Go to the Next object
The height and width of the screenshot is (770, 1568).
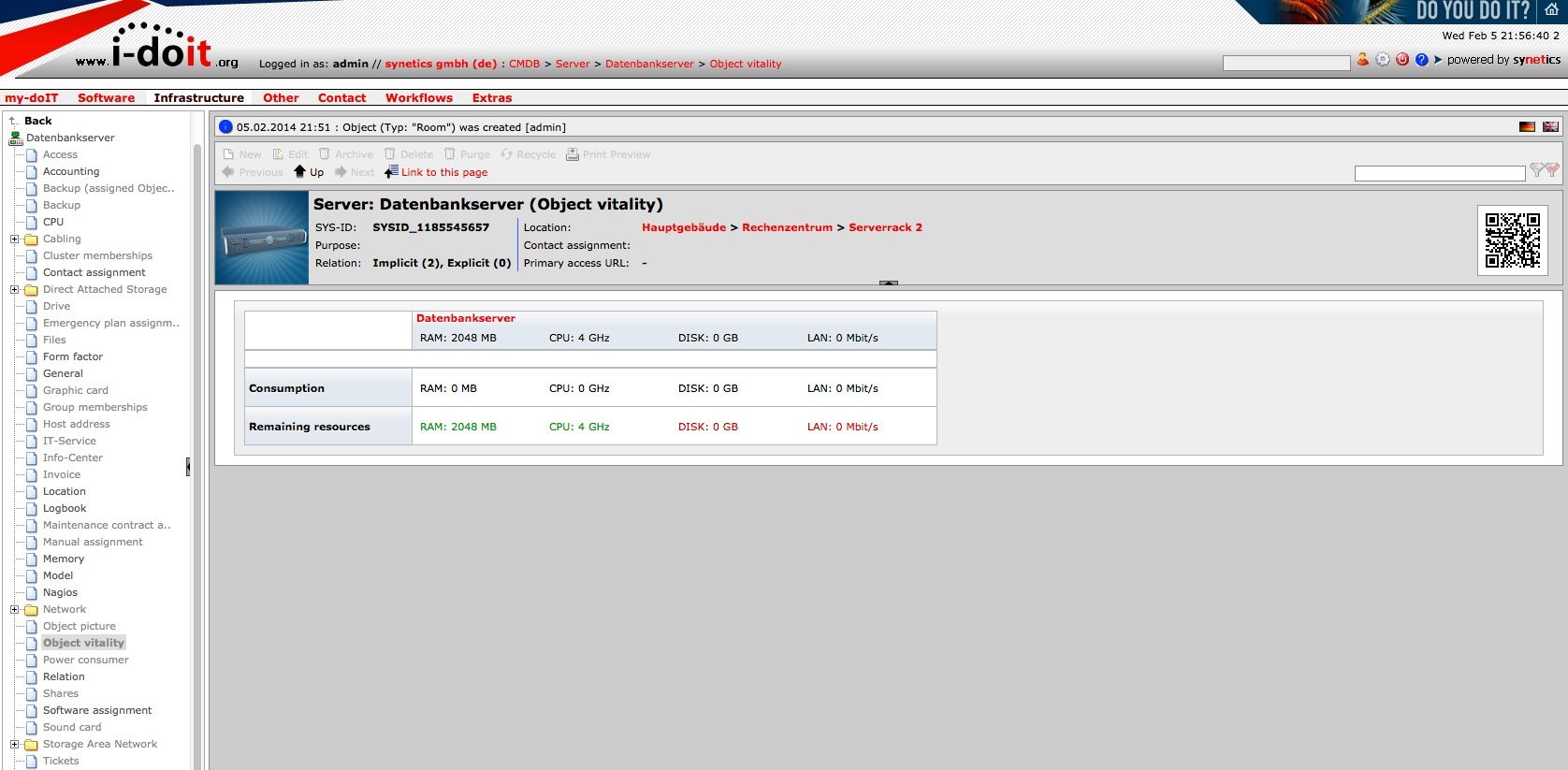coord(355,172)
